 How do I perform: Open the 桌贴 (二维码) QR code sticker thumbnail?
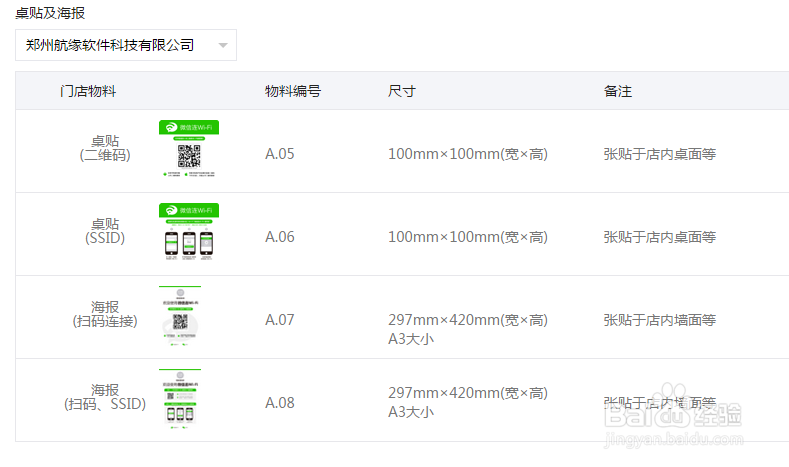[189, 150]
